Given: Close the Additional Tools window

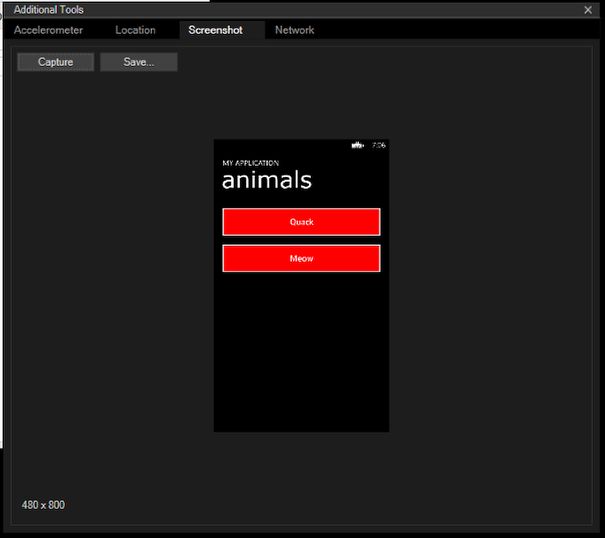Looking at the screenshot, I should tap(588, 10).
